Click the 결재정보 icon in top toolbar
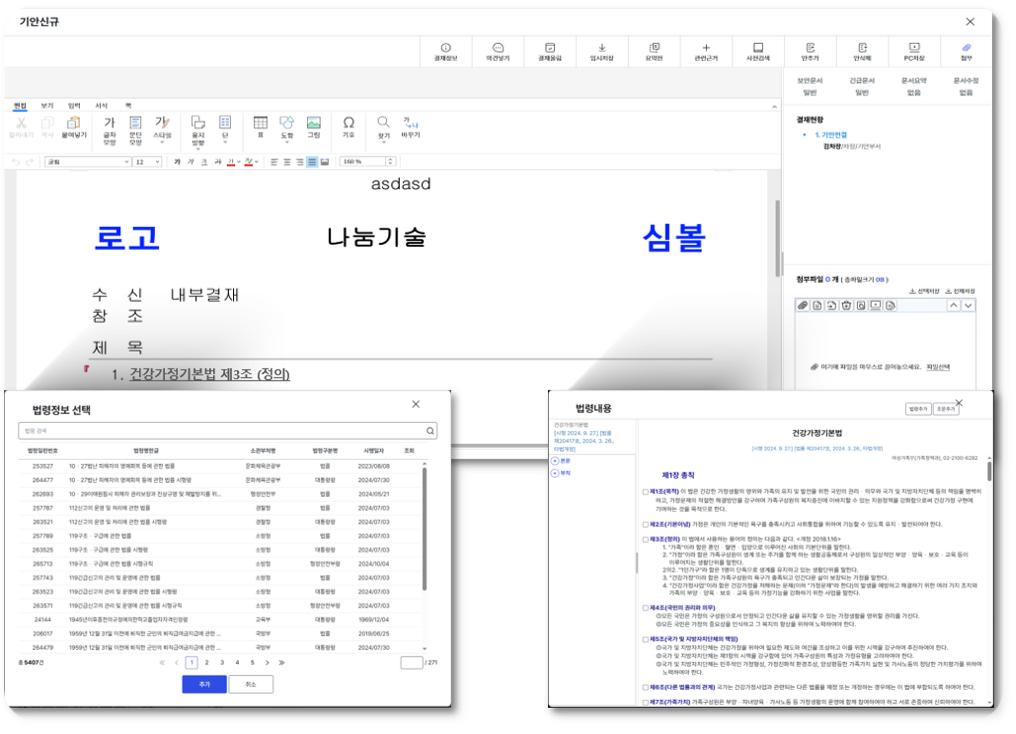This screenshot has width=1016, height=734. [x=445, y=48]
